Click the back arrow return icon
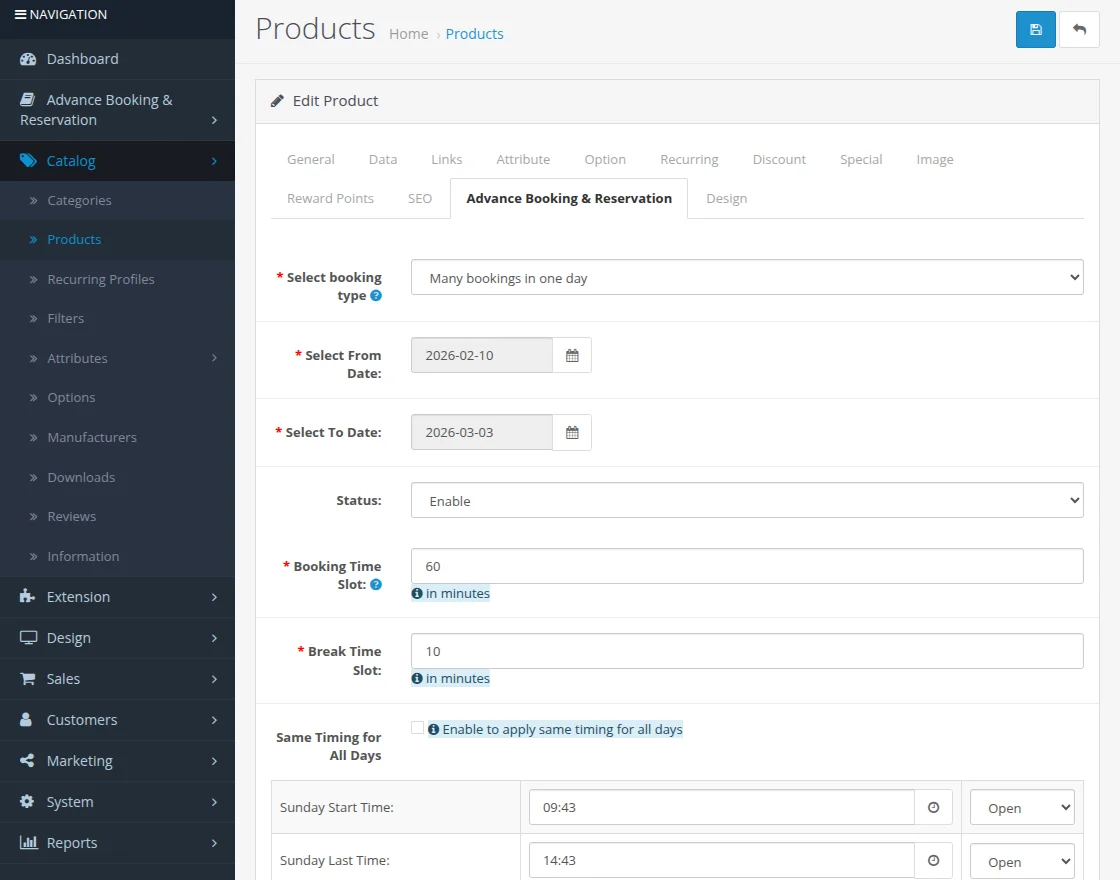Image resolution: width=1120 pixels, height=880 pixels. [1079, 30]
